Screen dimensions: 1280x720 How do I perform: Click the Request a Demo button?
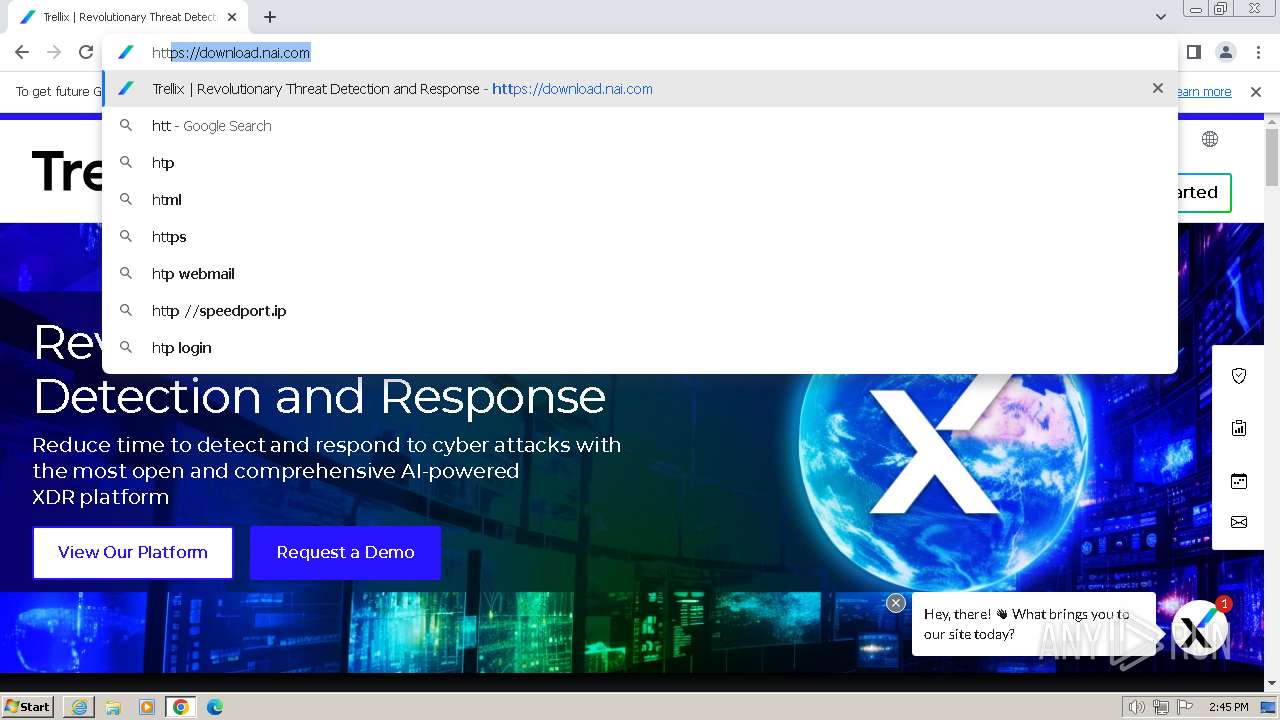346,553
